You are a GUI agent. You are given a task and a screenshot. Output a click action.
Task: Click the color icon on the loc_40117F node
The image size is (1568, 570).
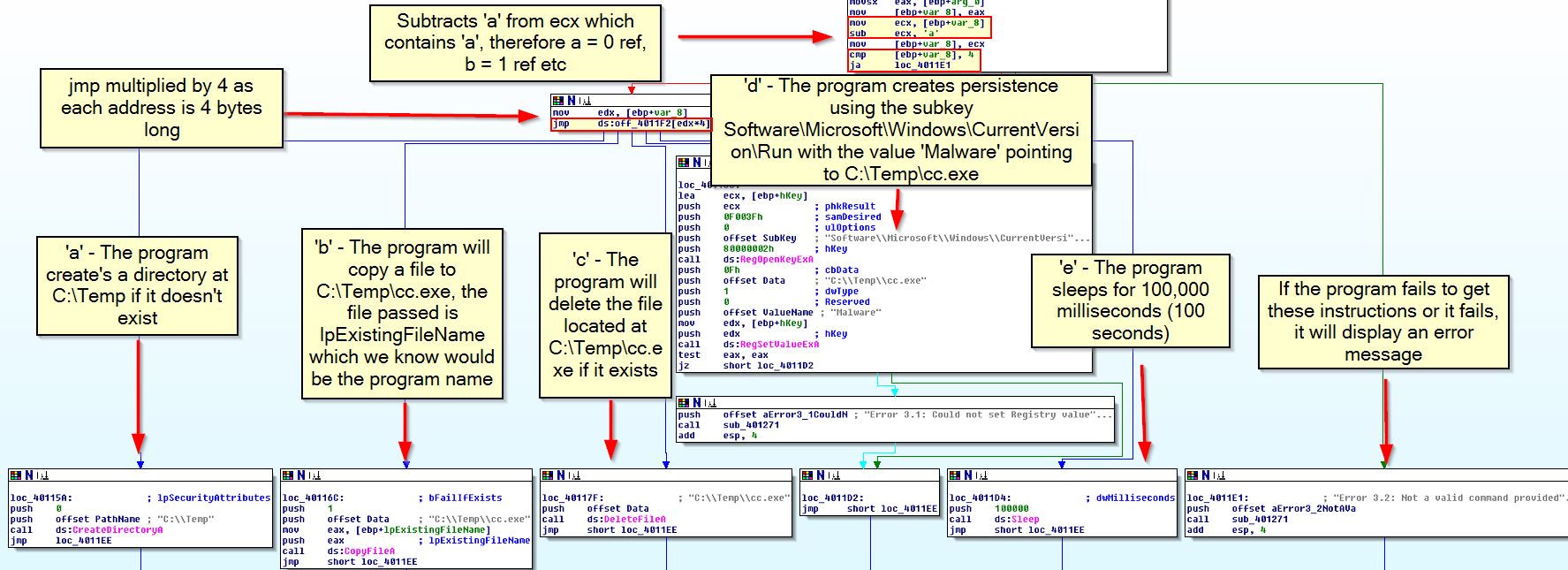pyautogui.click(x=547, y=475)
